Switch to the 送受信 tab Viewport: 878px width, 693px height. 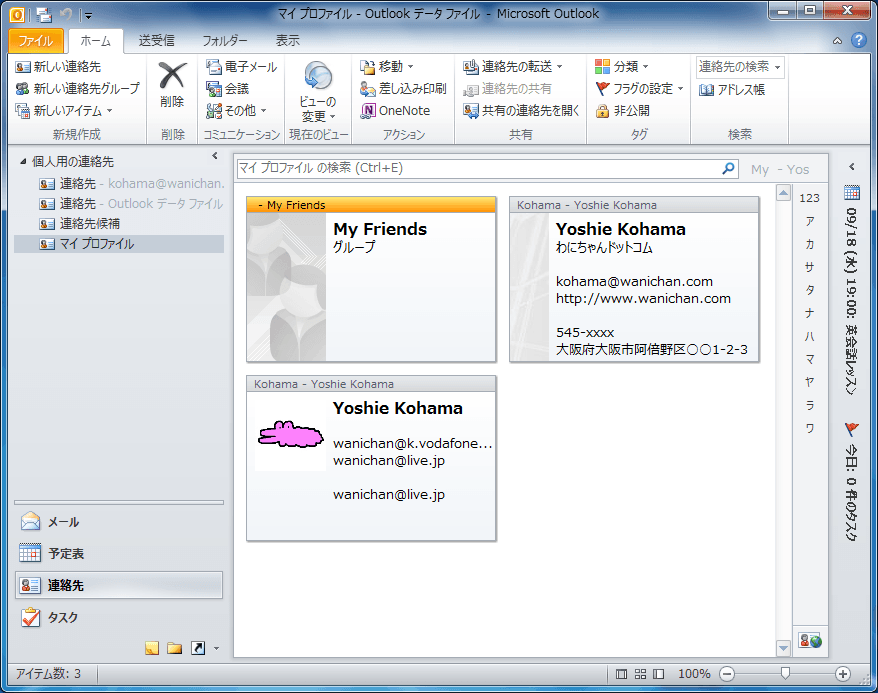click(x=157, y=41)
